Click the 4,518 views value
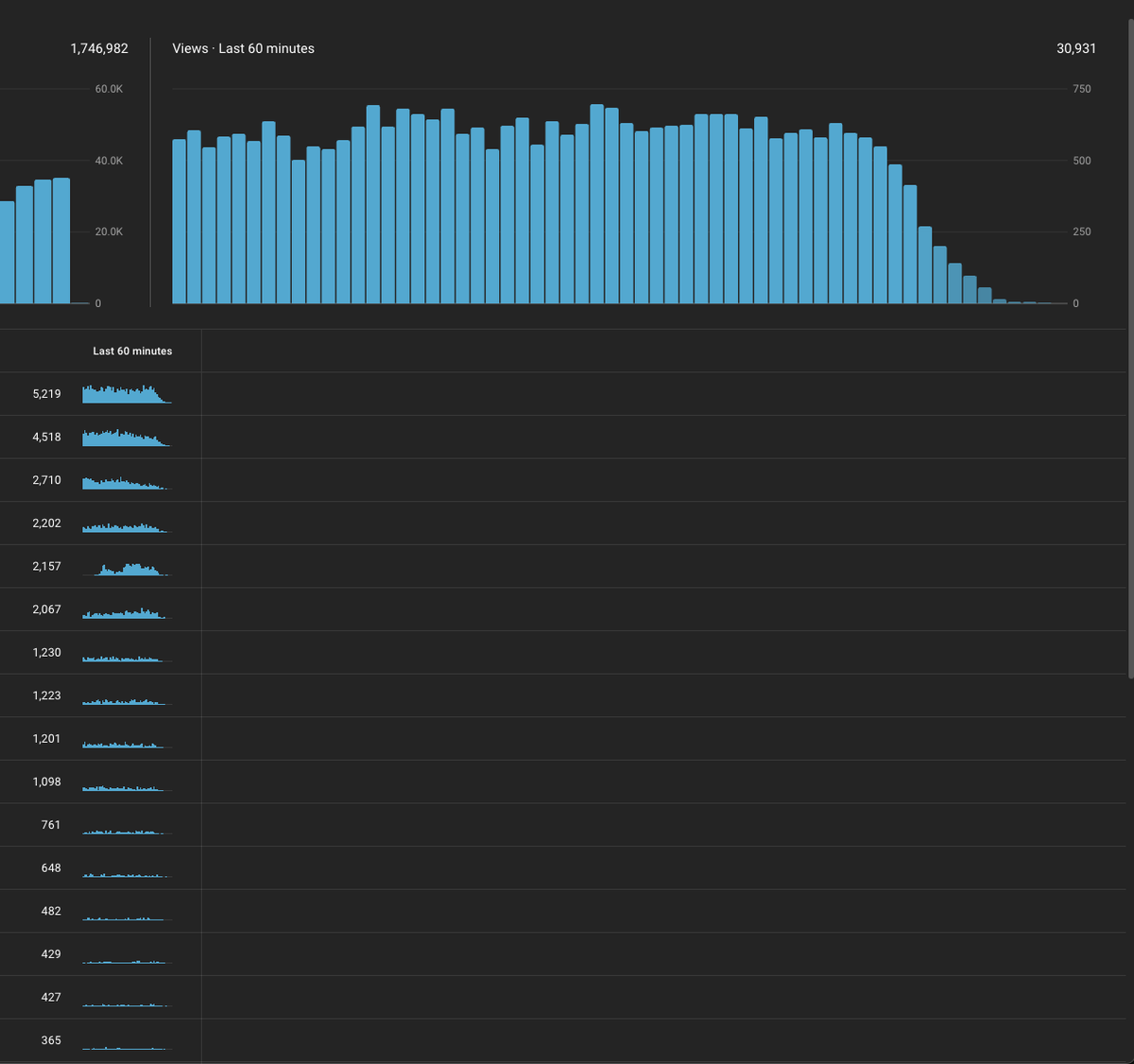 coord(46,438)
